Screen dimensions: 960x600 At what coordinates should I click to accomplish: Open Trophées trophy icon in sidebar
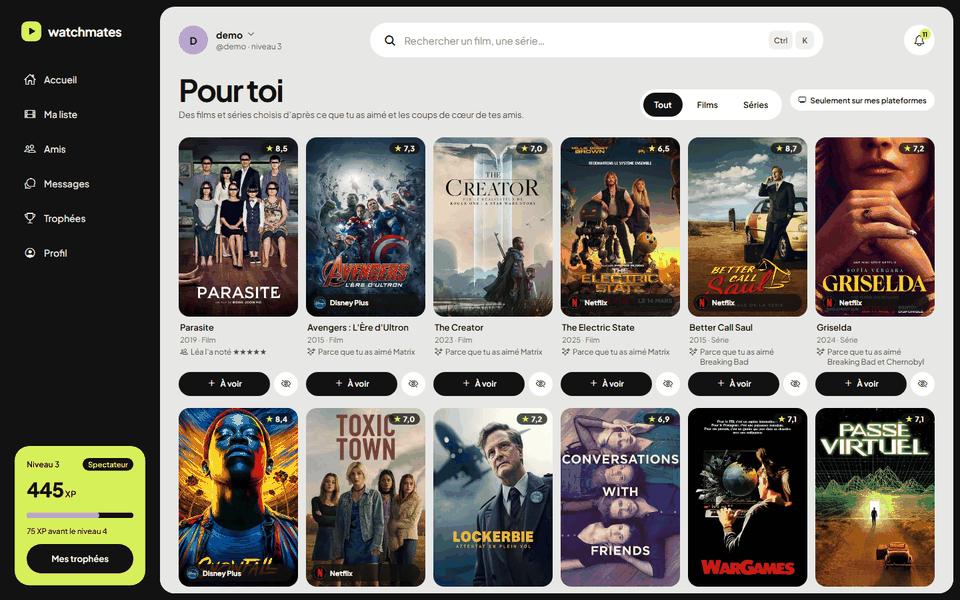pyautogui.click(x=30, y=218)
